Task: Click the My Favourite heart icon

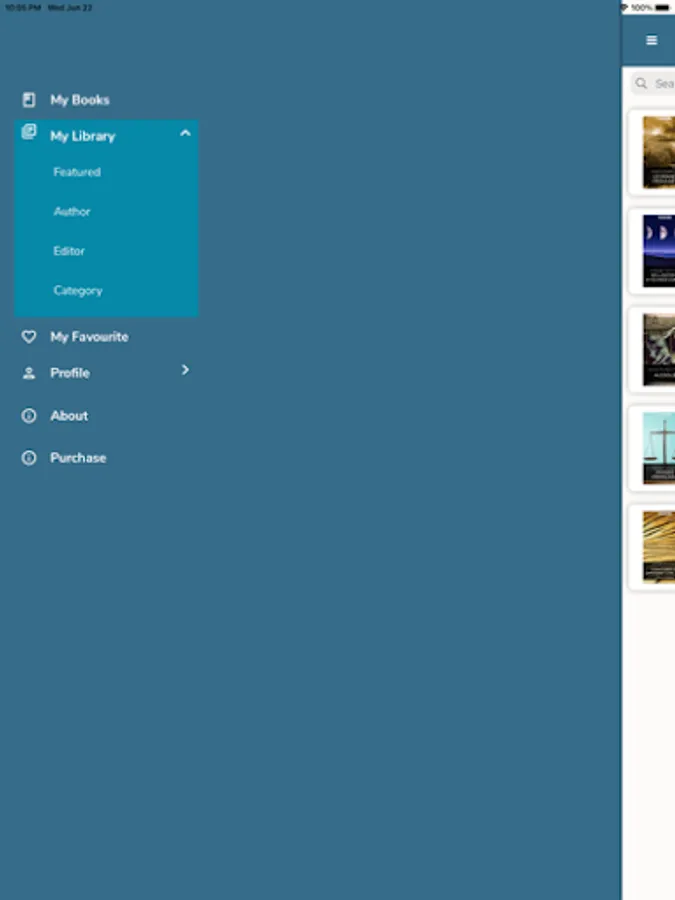Action: pos(29,337)
